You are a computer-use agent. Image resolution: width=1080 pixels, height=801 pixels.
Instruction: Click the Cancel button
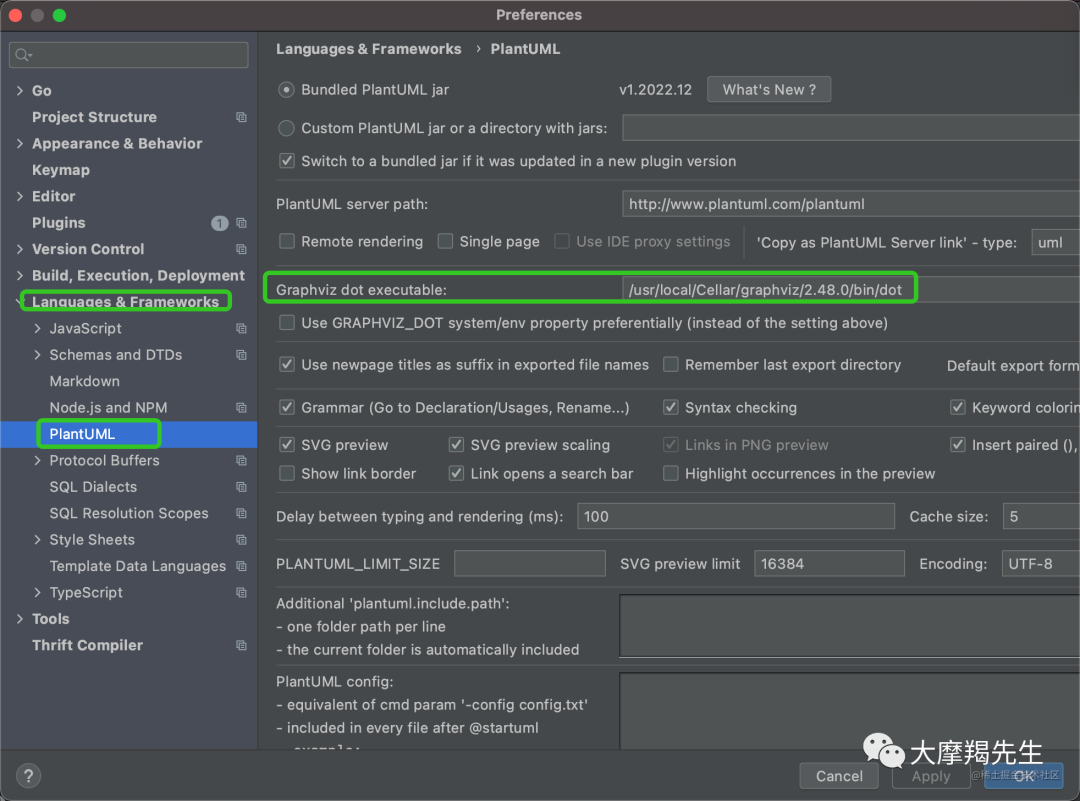tap(839, 776)
